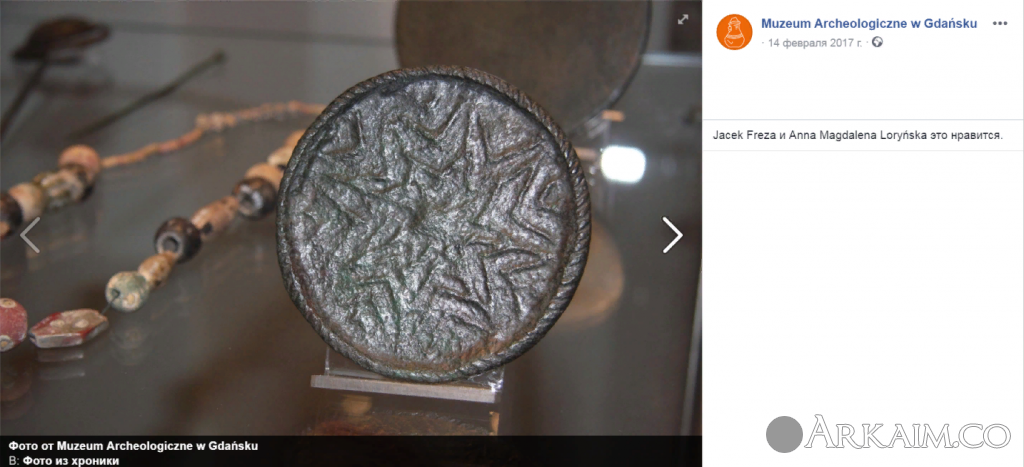Open the museum's orange profile avatar
This screenshot has width=1024, height=467.
pos(734,31)
